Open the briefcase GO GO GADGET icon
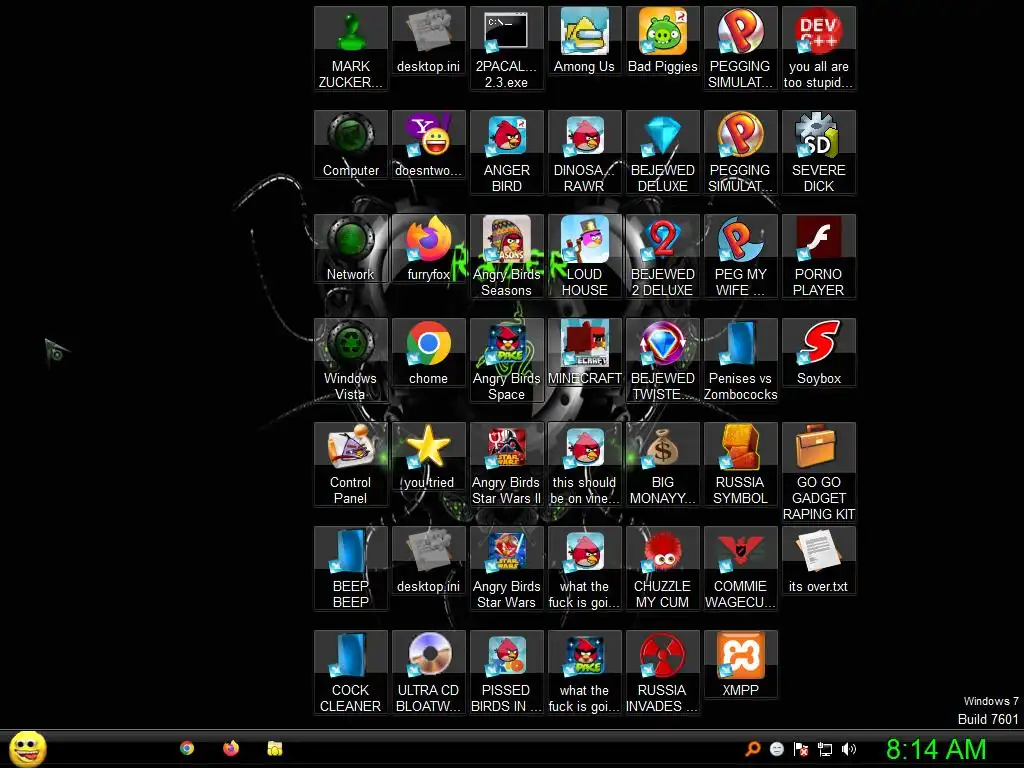 click(818, 472)
